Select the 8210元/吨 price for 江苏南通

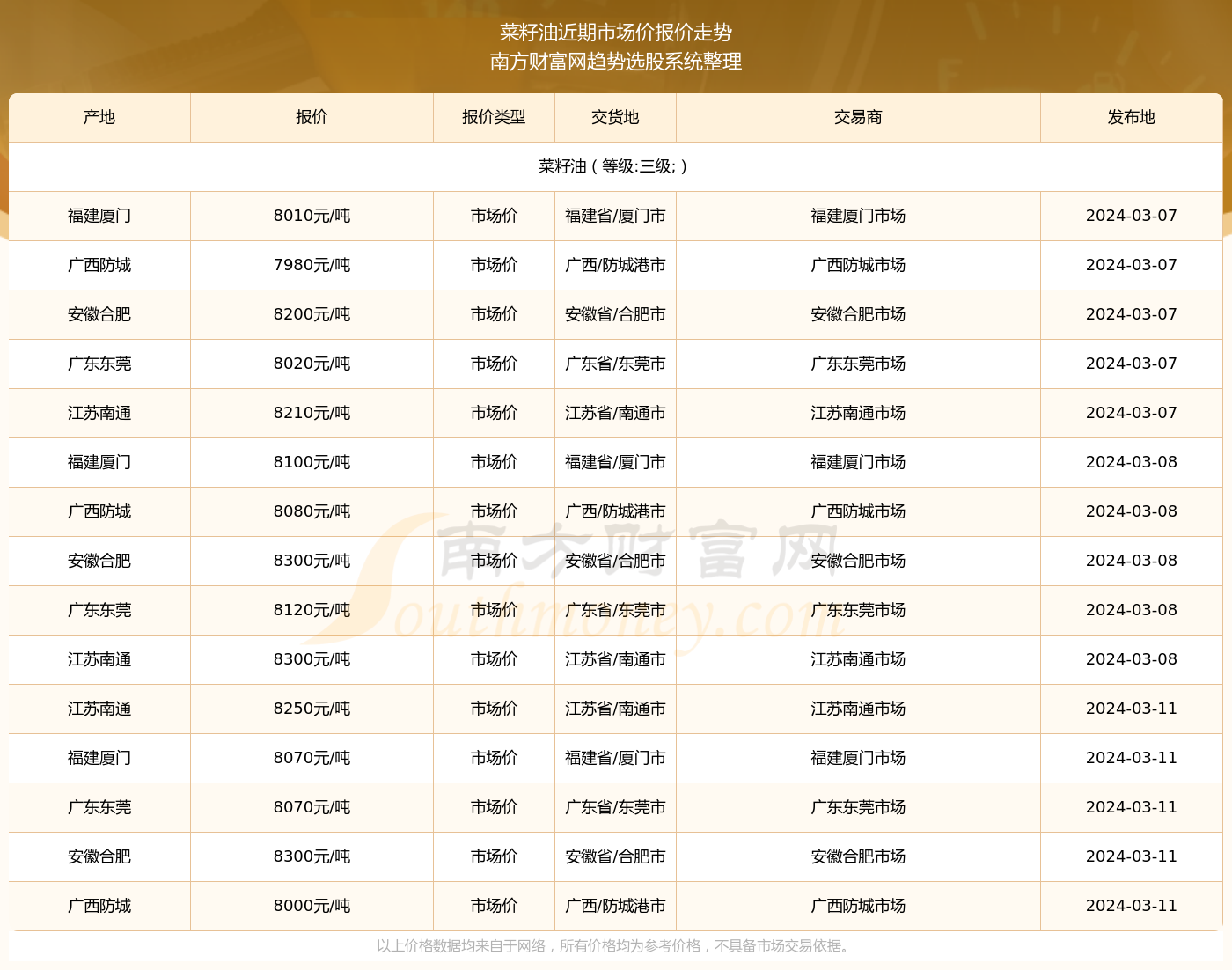[x=312, y=413]
